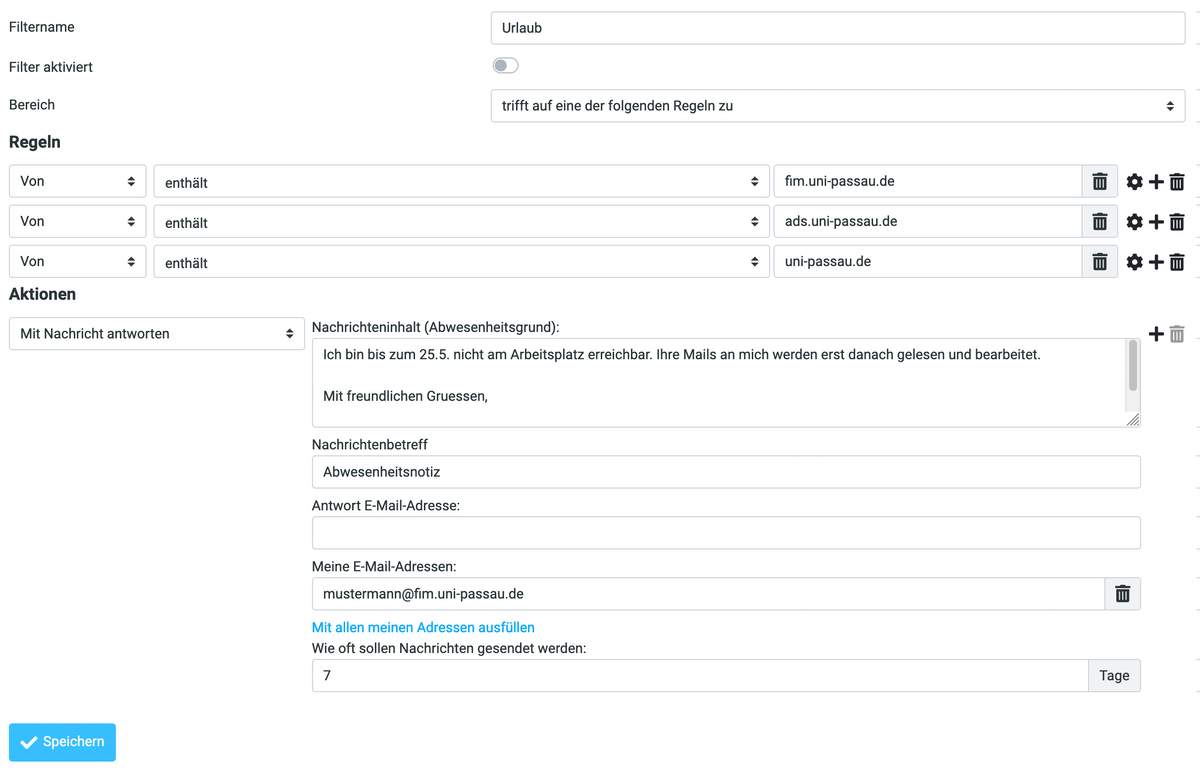Click plus icon in ads.uni-passau.de rule row

coord(1156,222)
